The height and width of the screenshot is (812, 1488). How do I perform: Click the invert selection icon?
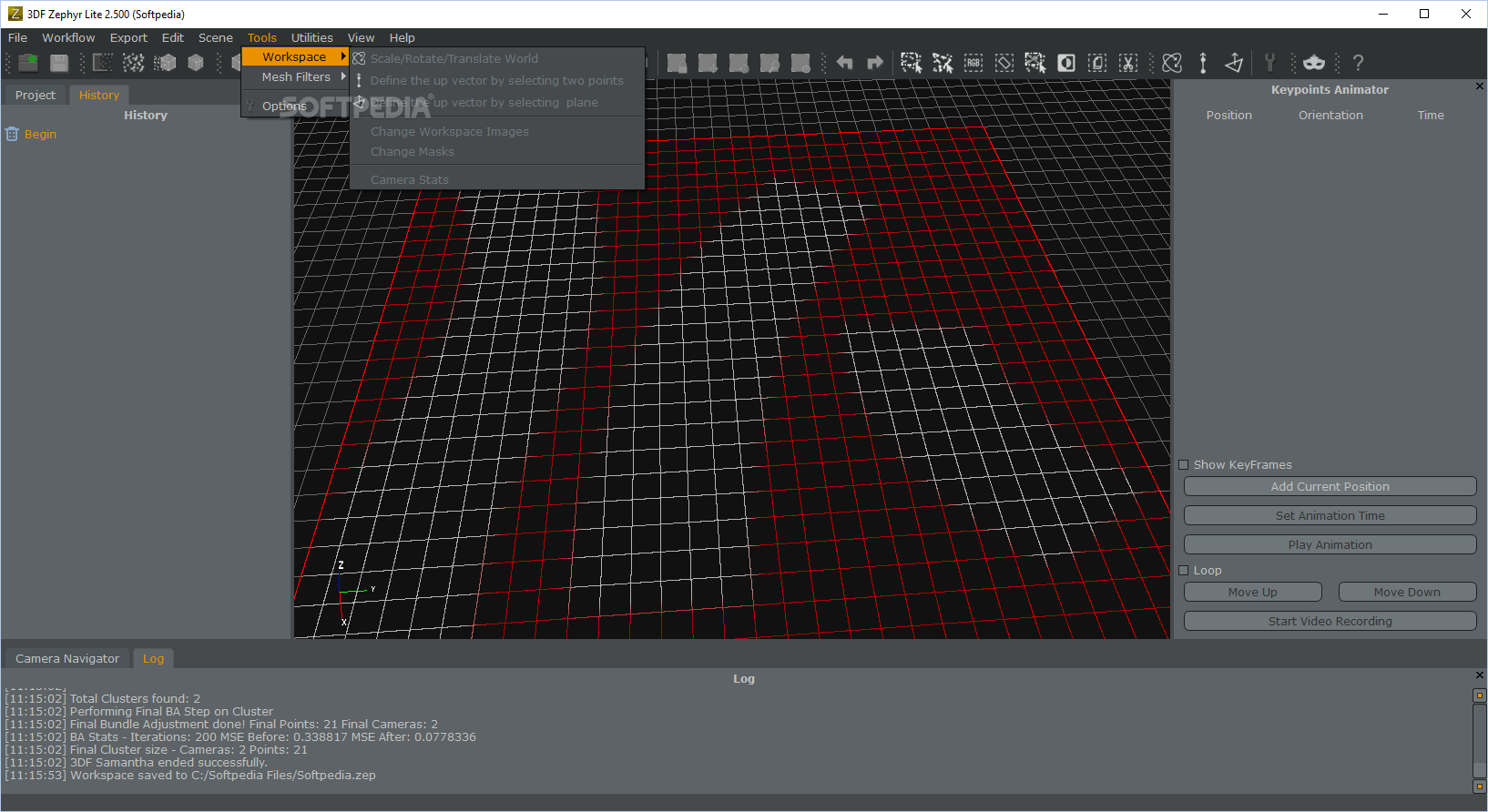click(1066, 63)
